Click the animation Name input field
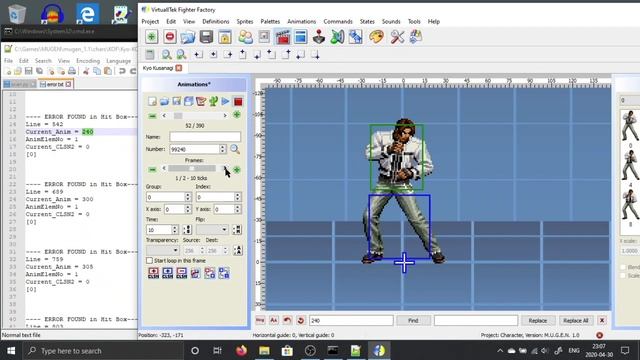 pos(205,136)
